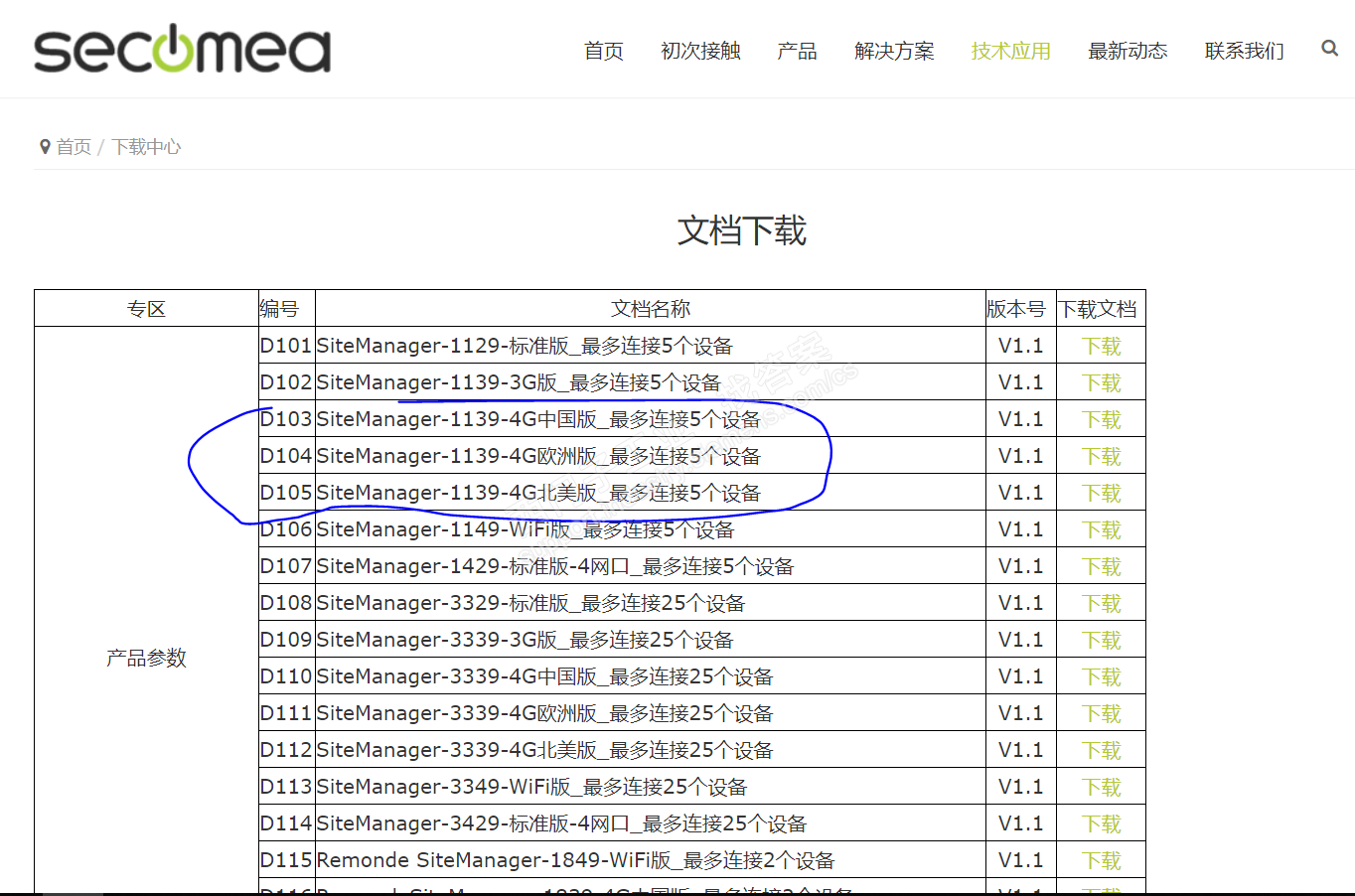The width and height of the screenshot is (1355, 896).
Task: Click document name SiteManager-3339-4G北美版_最多连接25个设备
Action: pyautogui.click(x=544, y=750)
